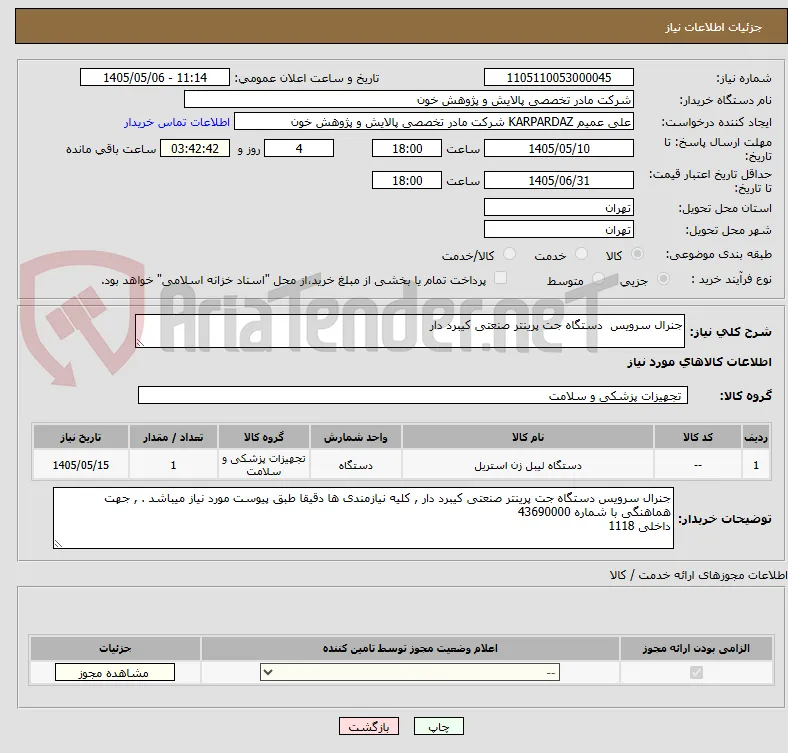Click the resize grip of need description textarea
788x753 pixels.
pyautogui.click(x=140, y=342)
